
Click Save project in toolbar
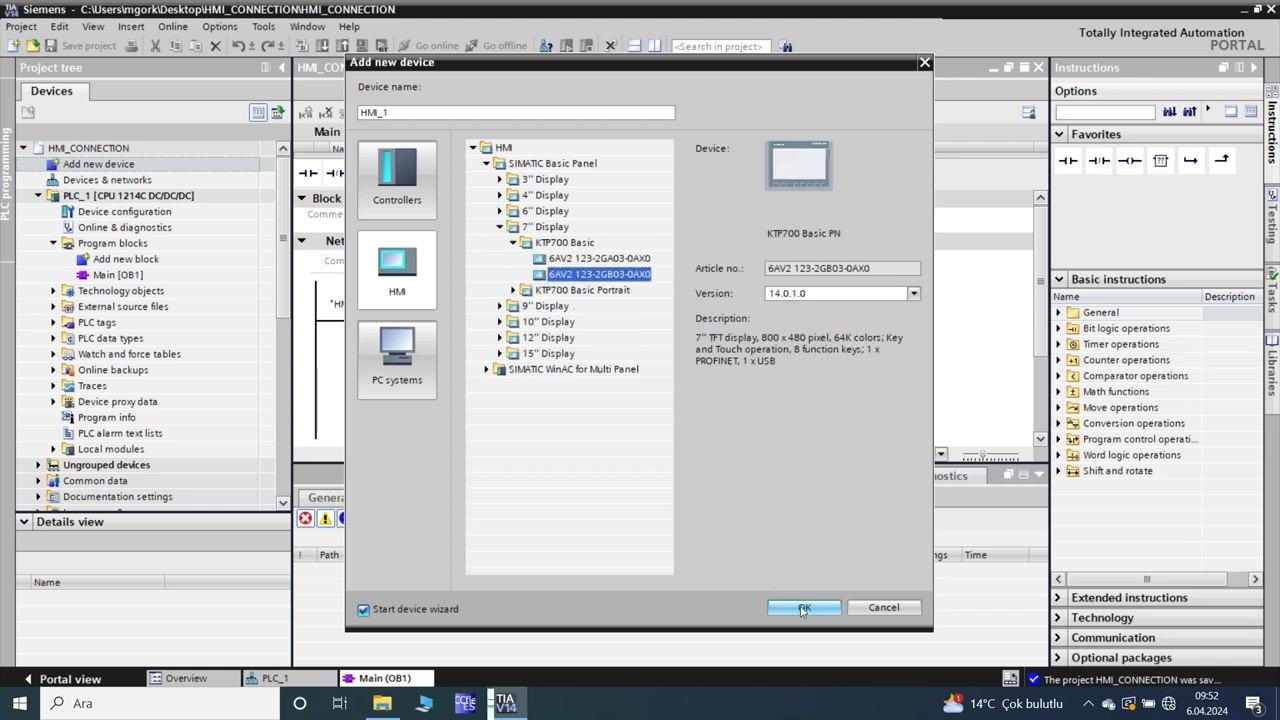[x=80, y=46]
